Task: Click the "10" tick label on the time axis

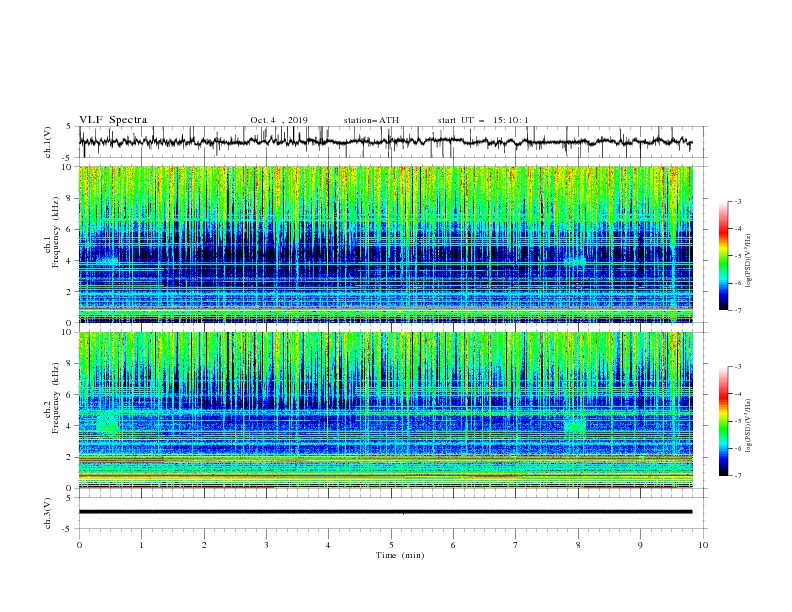Action: [x=703, y=545]
